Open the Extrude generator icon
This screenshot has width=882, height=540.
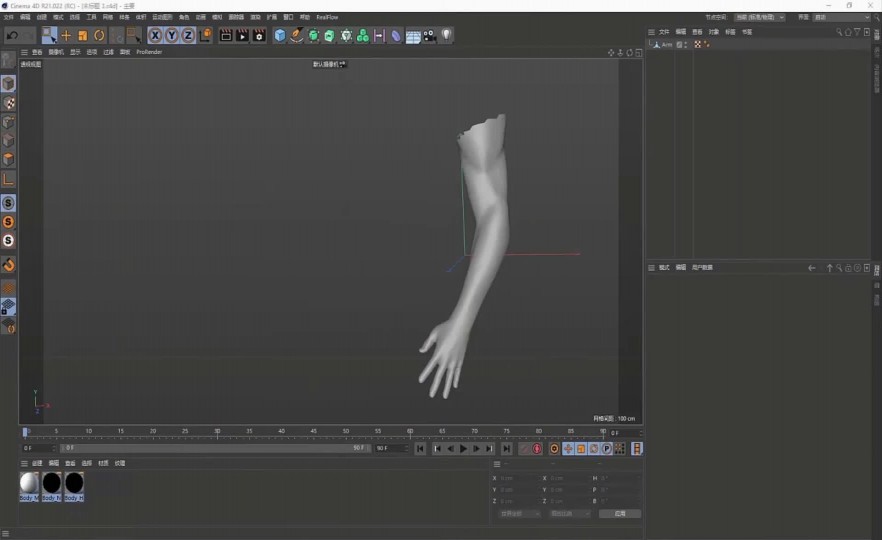coord(330,36)
